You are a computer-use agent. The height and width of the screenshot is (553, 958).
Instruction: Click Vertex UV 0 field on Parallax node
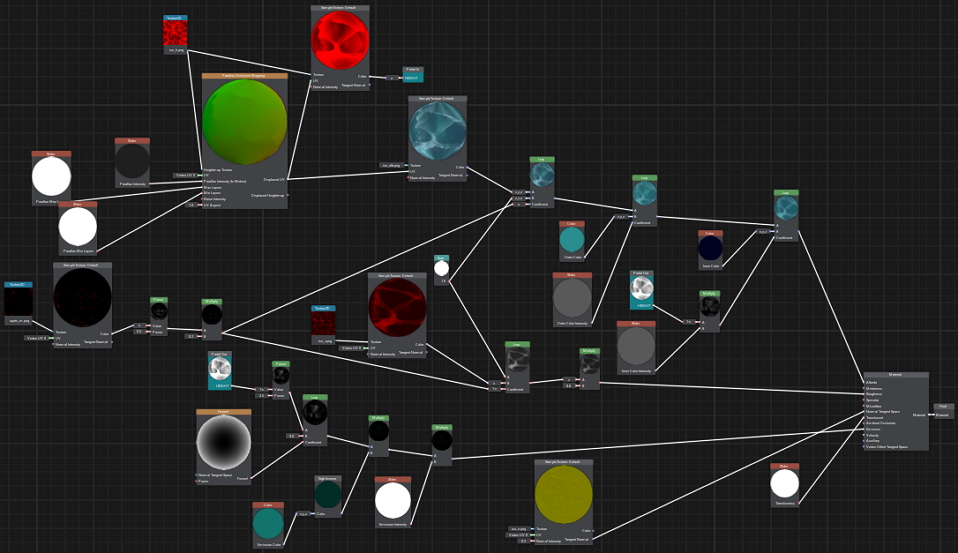[185, 175]
